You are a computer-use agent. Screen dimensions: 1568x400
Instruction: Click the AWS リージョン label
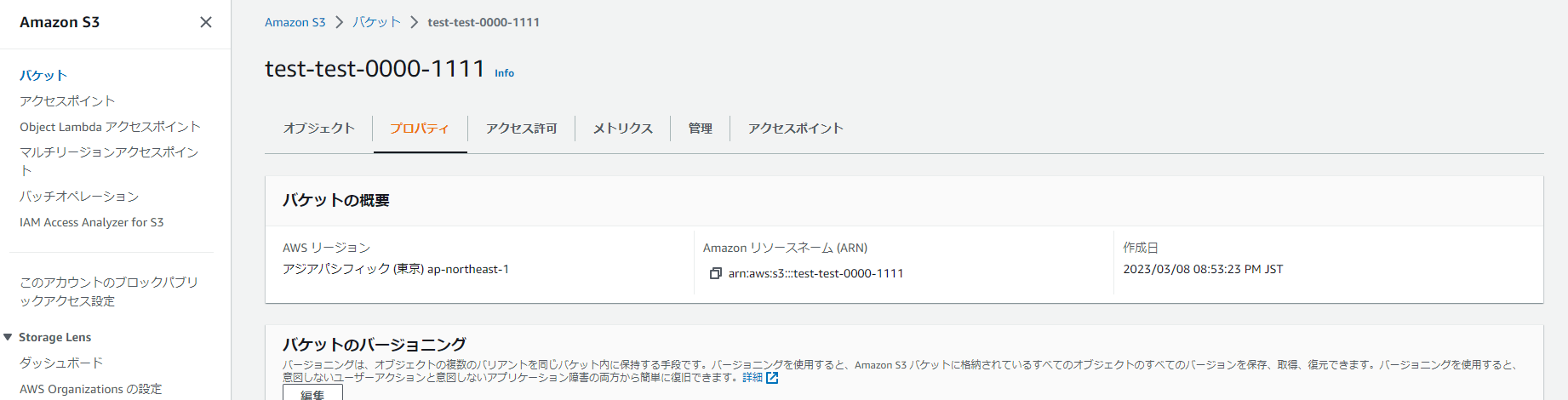coord(327,248)
